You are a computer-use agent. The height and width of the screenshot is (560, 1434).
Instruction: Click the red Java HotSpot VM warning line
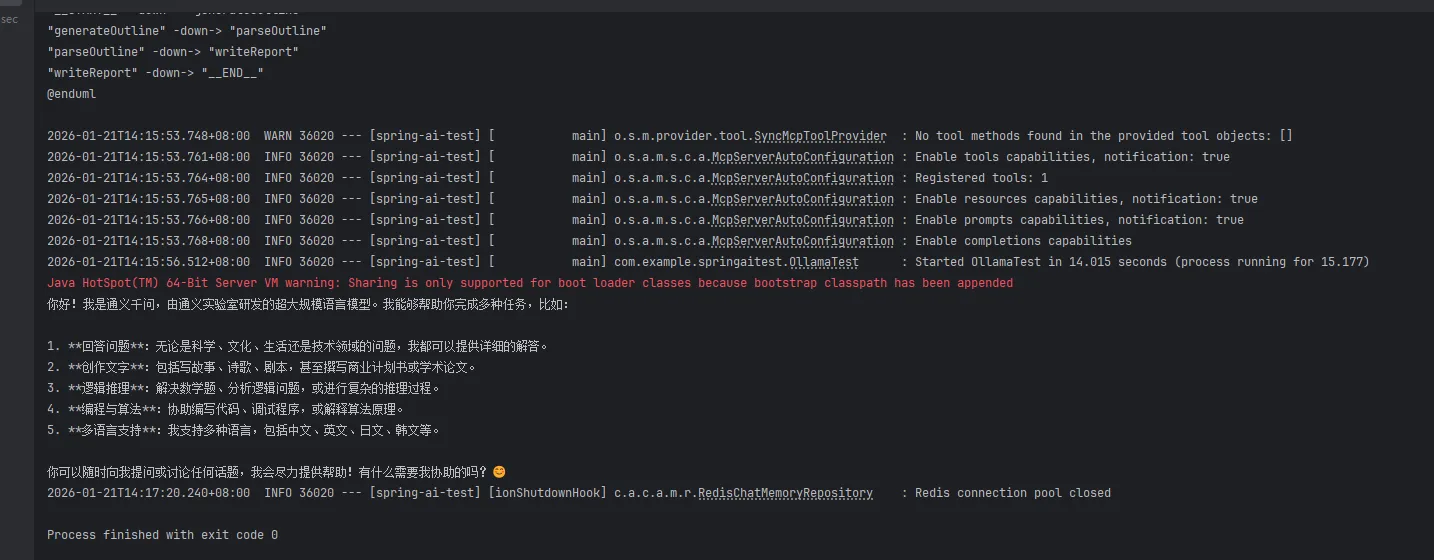[530, 283]
